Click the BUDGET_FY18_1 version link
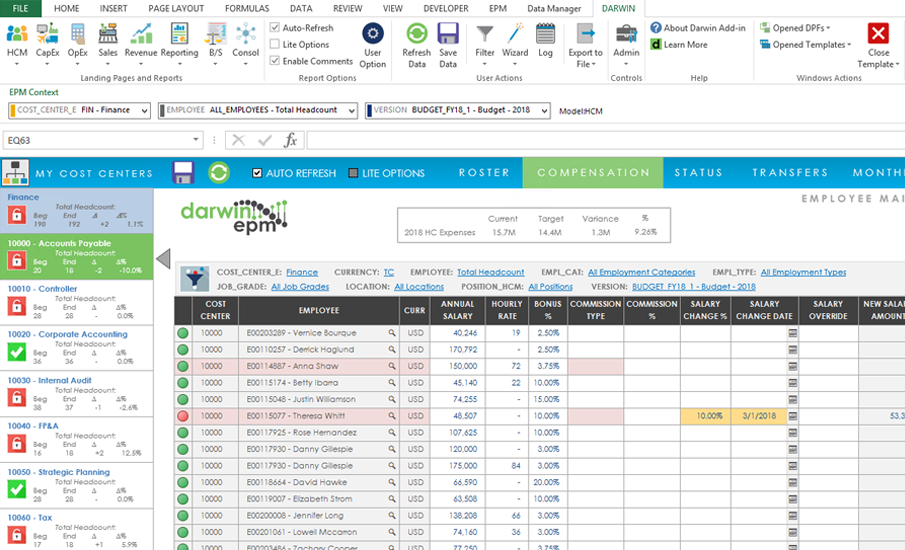 (x=694, y=287)
